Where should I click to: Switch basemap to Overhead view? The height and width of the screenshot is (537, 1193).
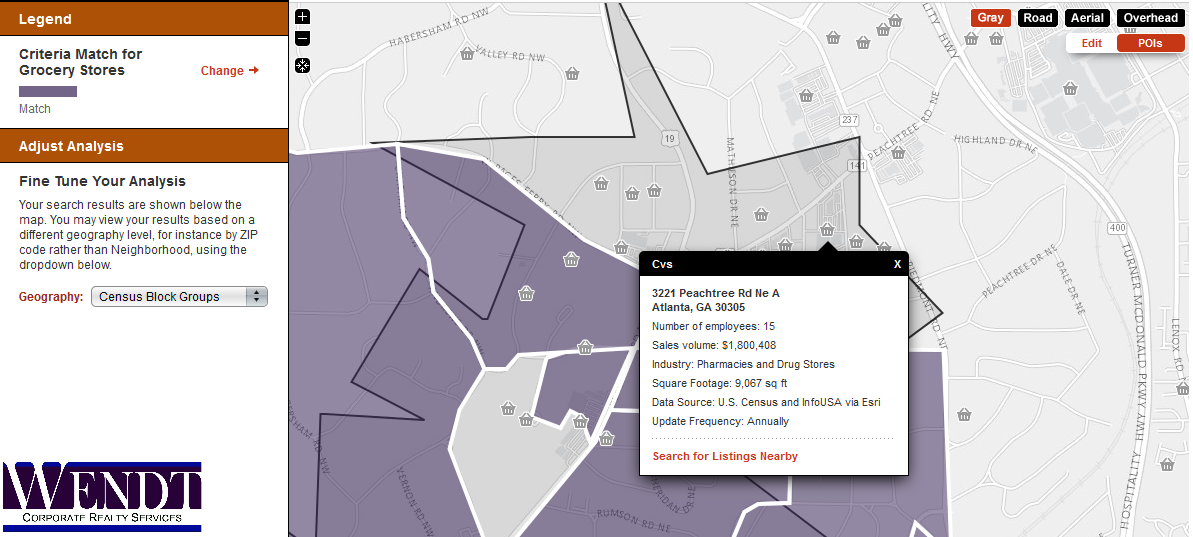pos(1150,18)
